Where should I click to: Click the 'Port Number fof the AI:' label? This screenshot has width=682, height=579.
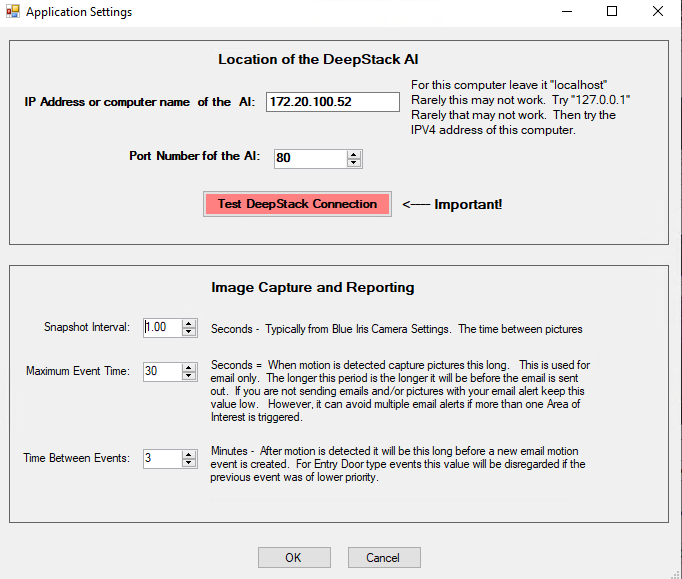[194, 156]
